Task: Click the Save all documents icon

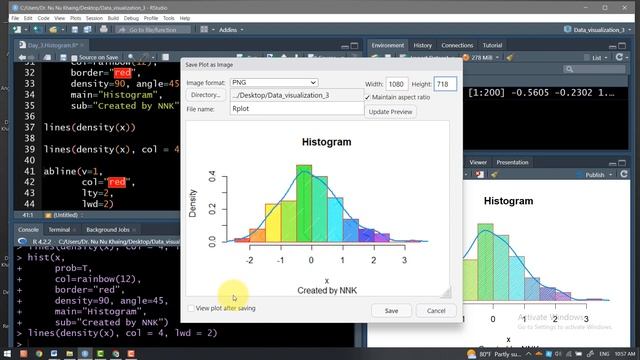Action: [x=87, y=29]
